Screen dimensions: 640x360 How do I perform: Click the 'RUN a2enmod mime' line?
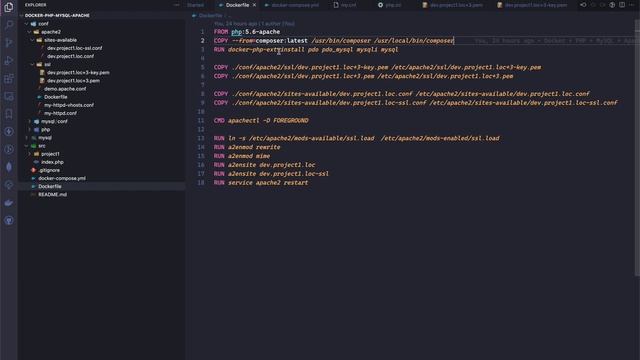pyautogui.click(x=242, y=156)
